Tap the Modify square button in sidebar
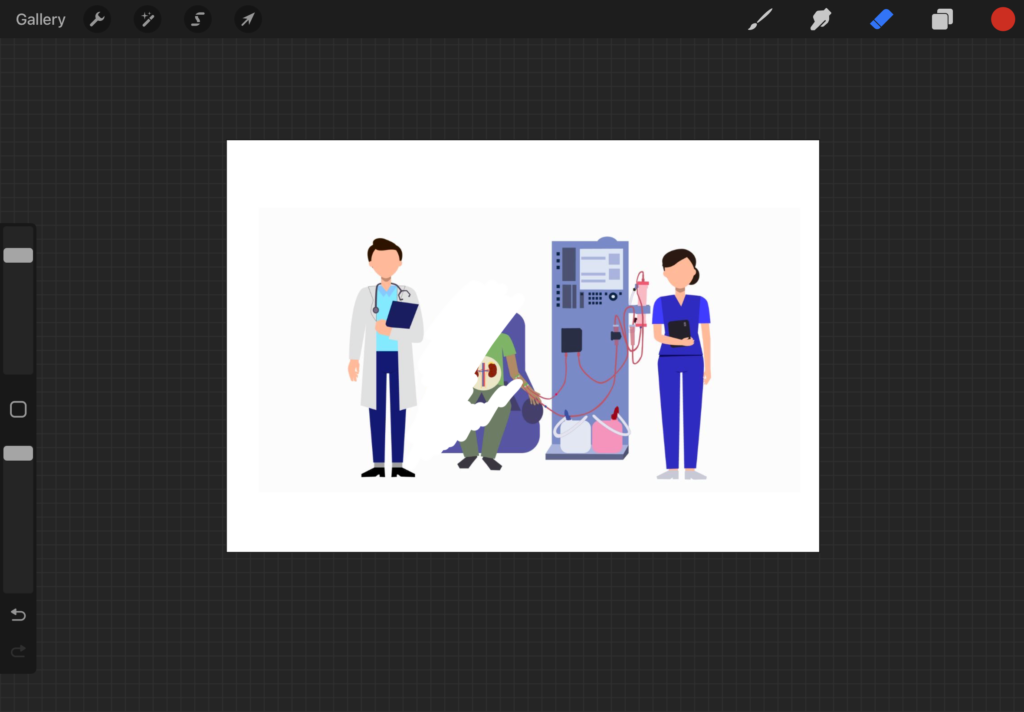The height and width of the screenshot is (712, 1024). (x=18, y=410)
